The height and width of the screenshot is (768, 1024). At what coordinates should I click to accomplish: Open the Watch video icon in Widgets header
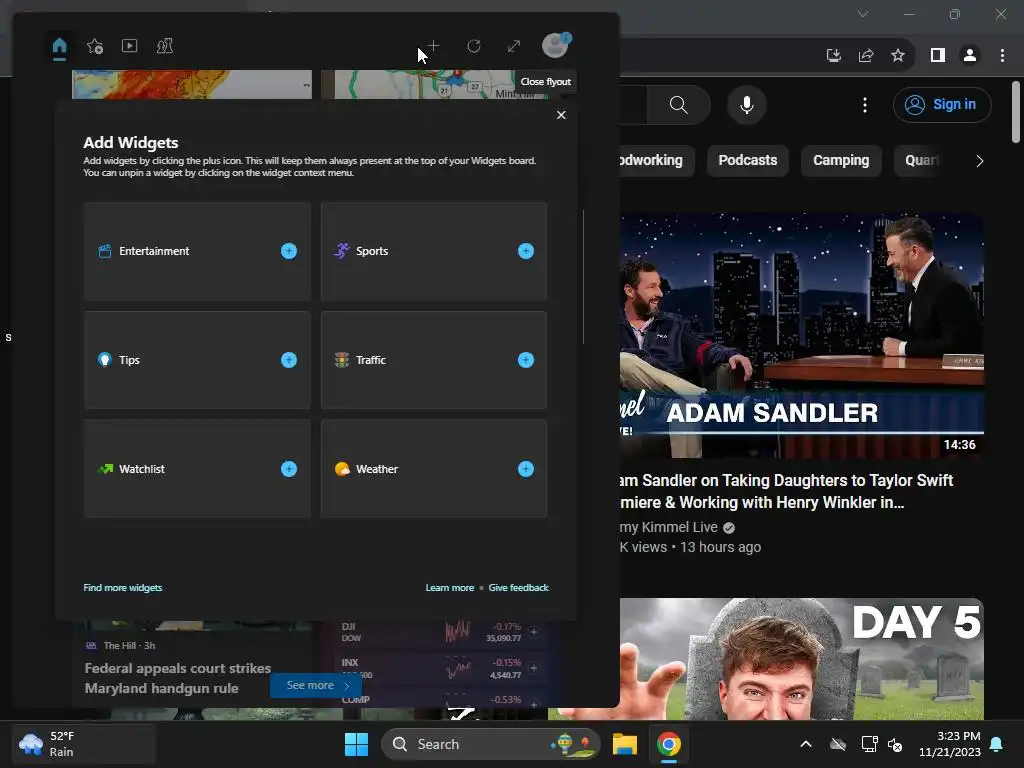point(129,46)
